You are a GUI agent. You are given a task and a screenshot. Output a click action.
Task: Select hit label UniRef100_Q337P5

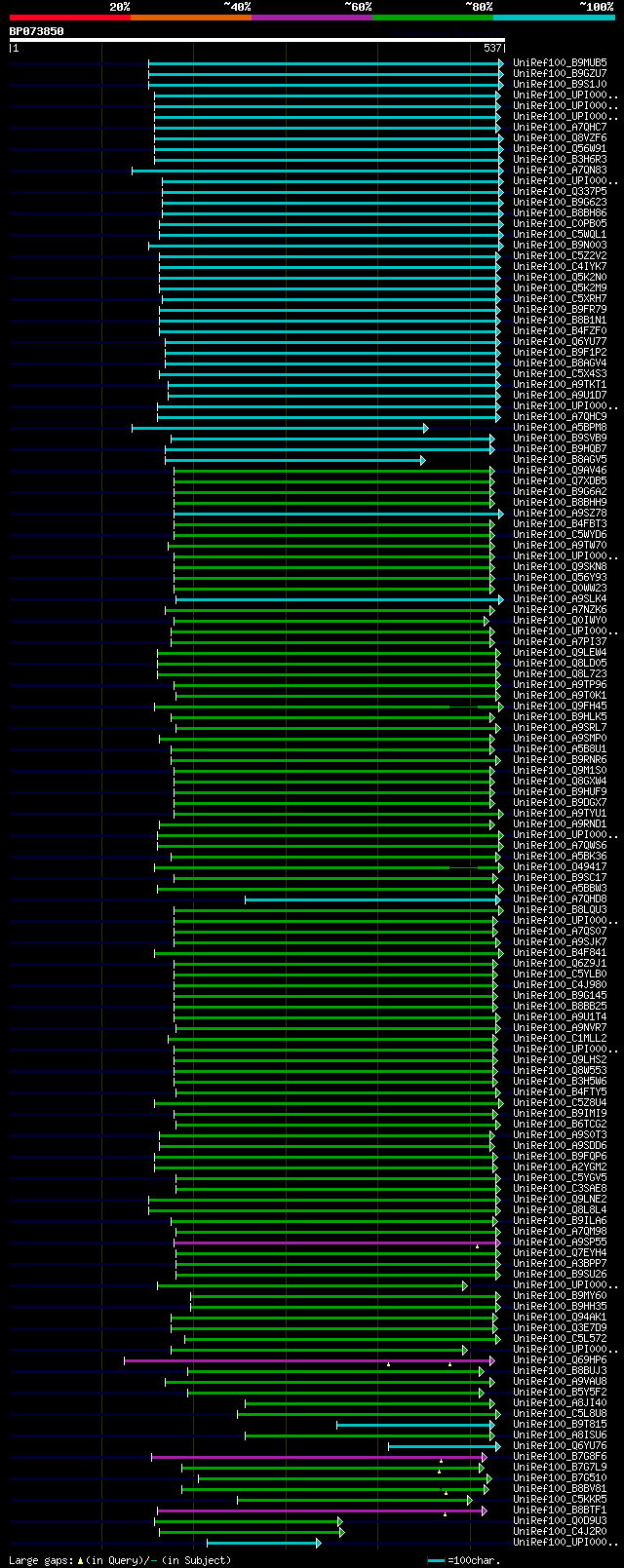coord(560,191)
